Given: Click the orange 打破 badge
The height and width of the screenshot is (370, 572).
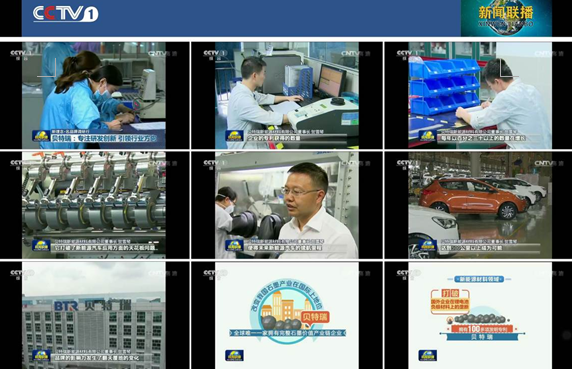Looking at the screenshot, I should click(x=449, y=293).
